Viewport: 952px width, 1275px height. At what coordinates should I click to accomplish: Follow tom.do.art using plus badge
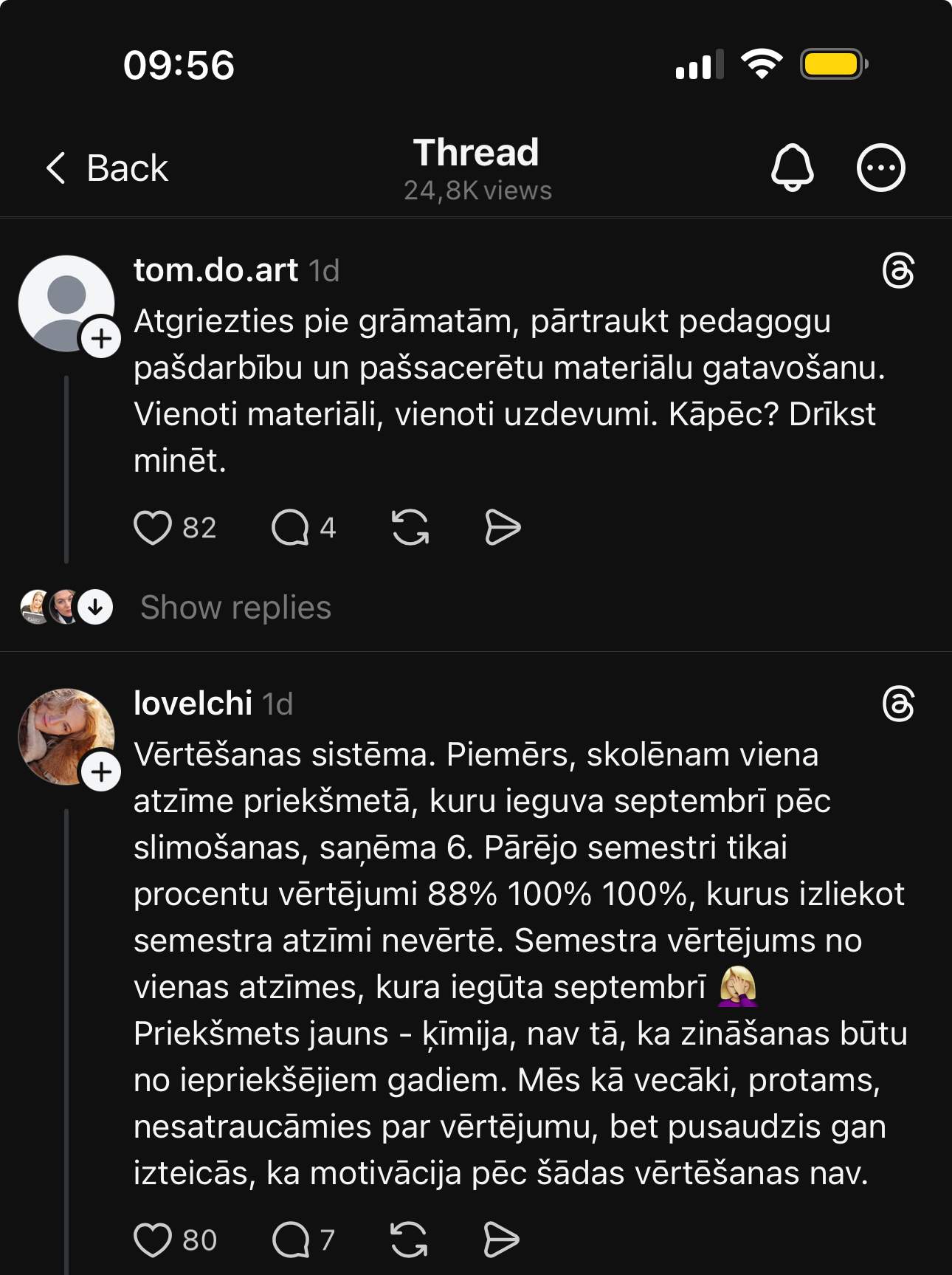tap(101, 339)
